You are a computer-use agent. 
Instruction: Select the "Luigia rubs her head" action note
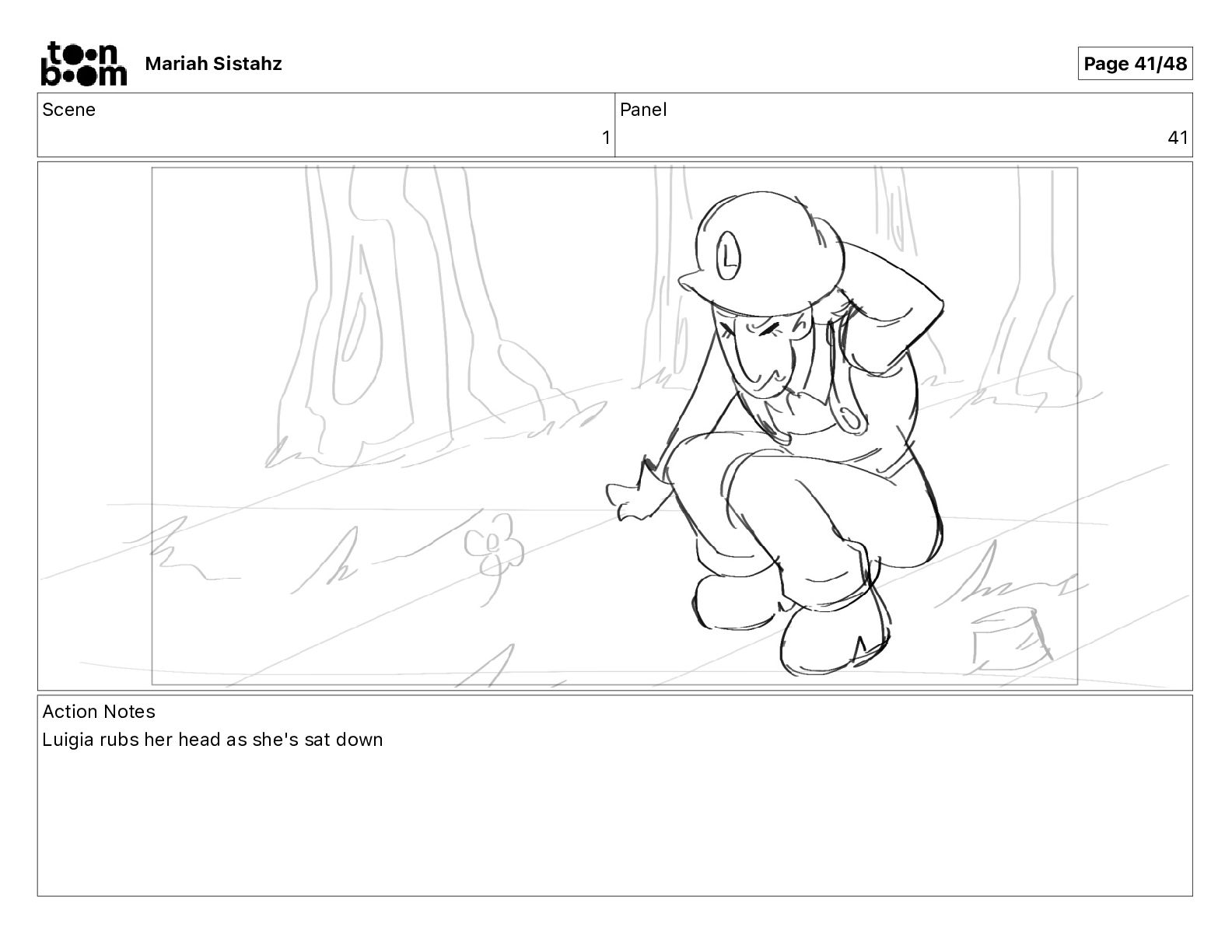[x=212, y=740]
